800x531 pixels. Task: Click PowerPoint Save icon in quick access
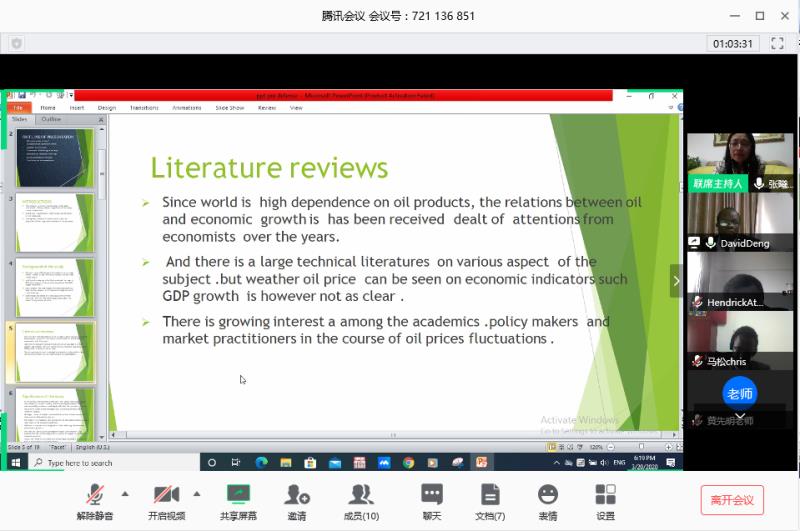pyautogui.click(x=22, y=95)
